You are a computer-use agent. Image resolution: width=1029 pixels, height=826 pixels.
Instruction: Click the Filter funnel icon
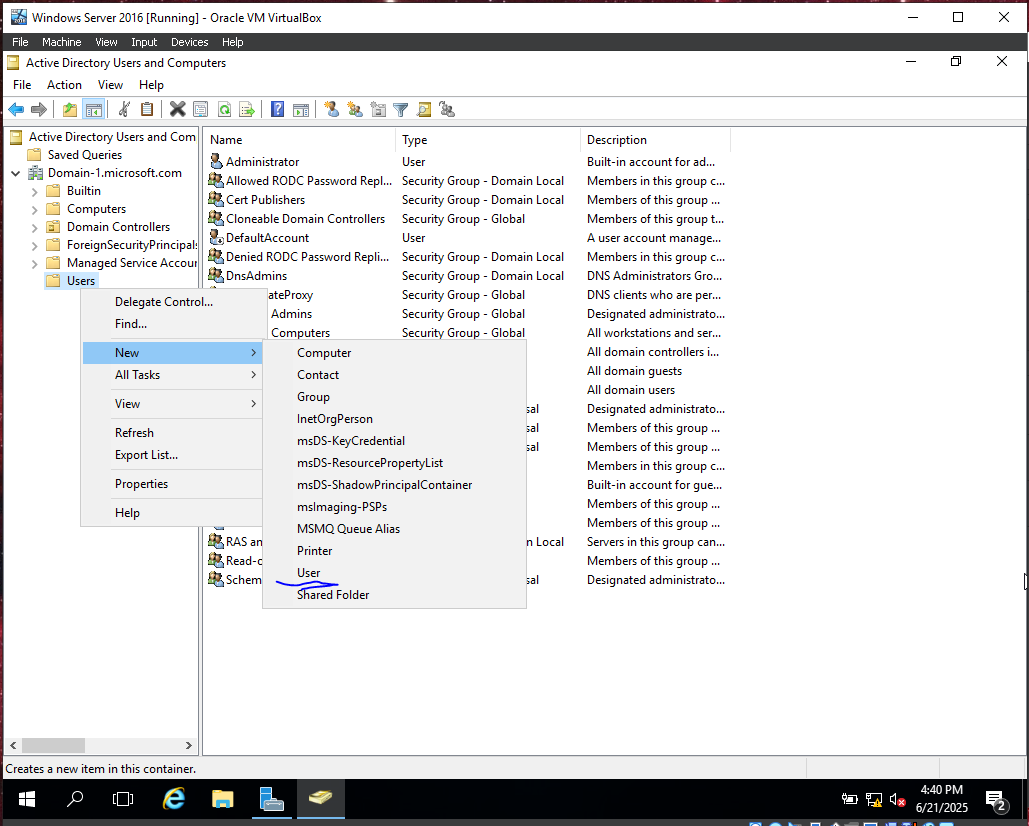click(400, 110)
